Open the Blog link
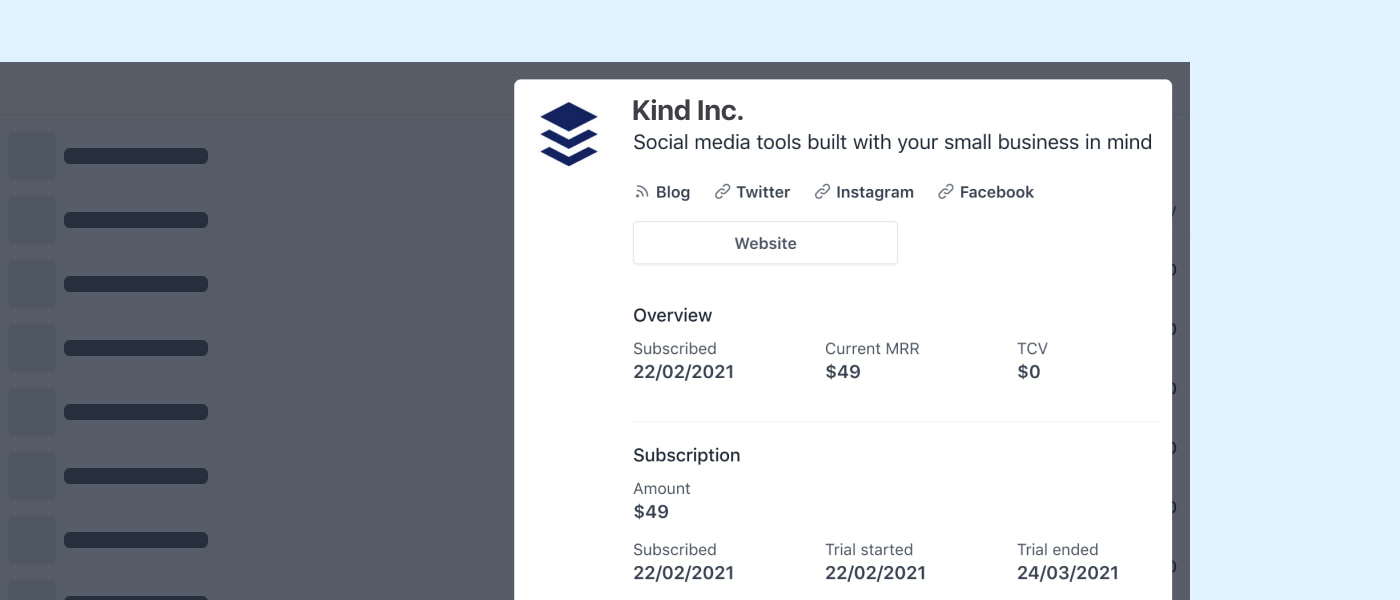 [x=672, y=192]
